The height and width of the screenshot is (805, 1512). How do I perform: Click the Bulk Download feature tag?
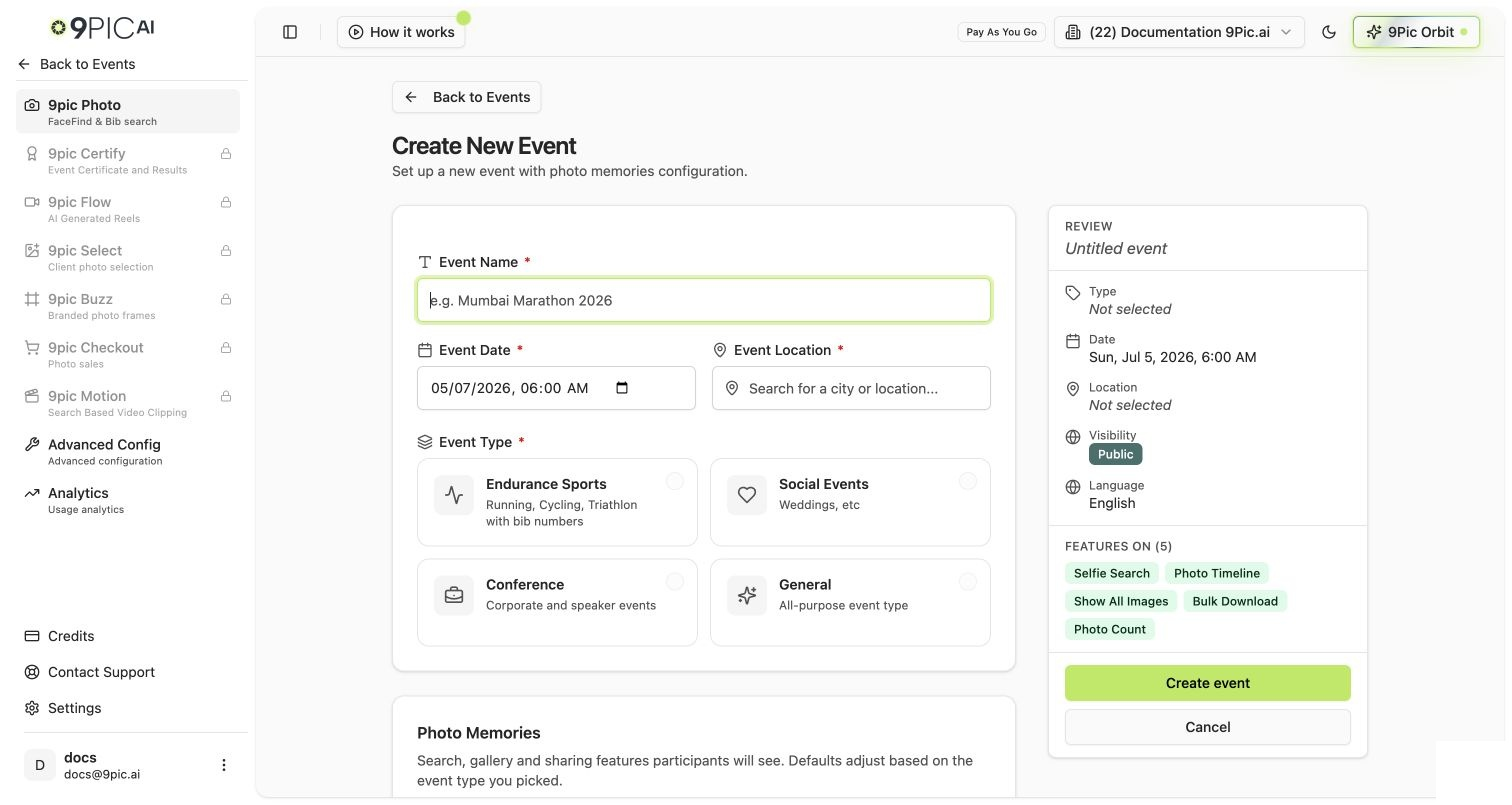1235,601
